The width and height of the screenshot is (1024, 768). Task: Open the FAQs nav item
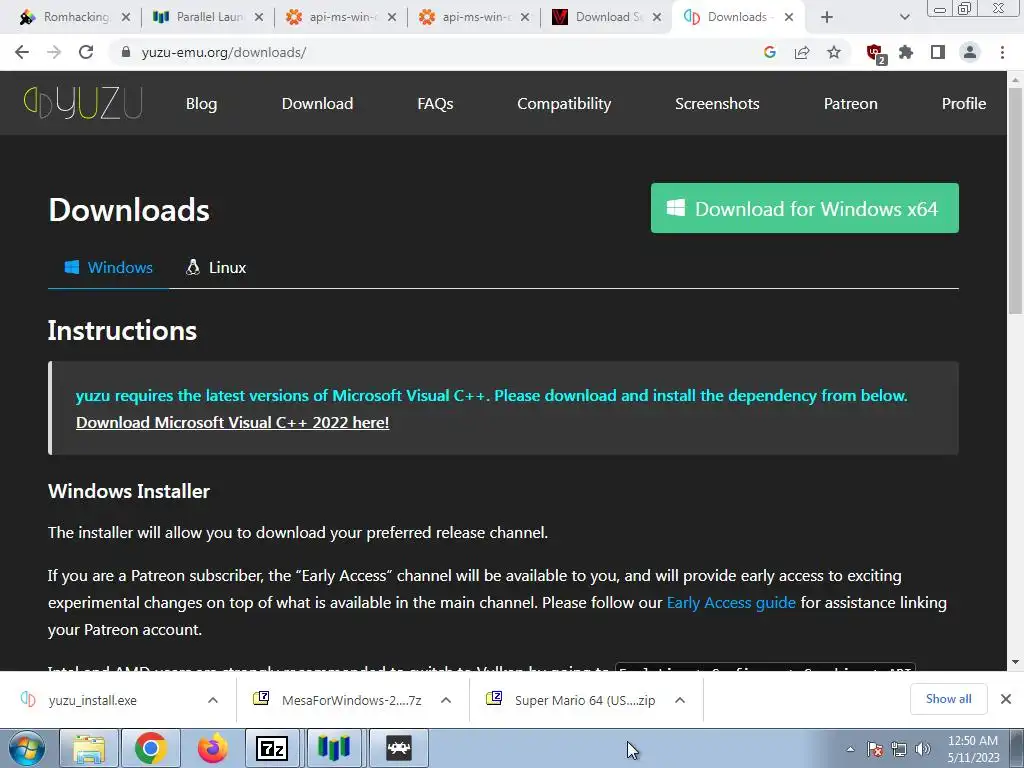[435, 104]
